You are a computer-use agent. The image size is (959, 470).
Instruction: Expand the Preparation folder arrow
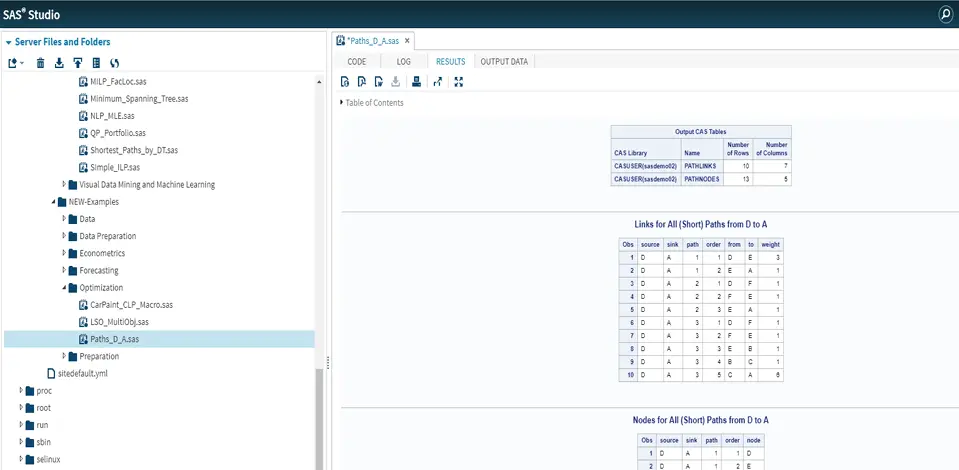pyautogui.click(x=64, y=356)
